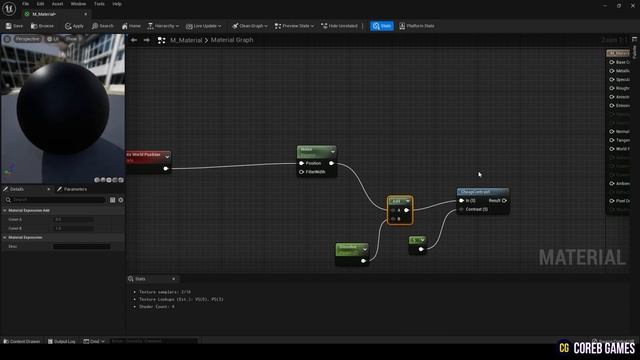Viewport: 640px width, 360px height.
Task: Click the Noise node Position input pin
Action: click(x=301, y=163)
